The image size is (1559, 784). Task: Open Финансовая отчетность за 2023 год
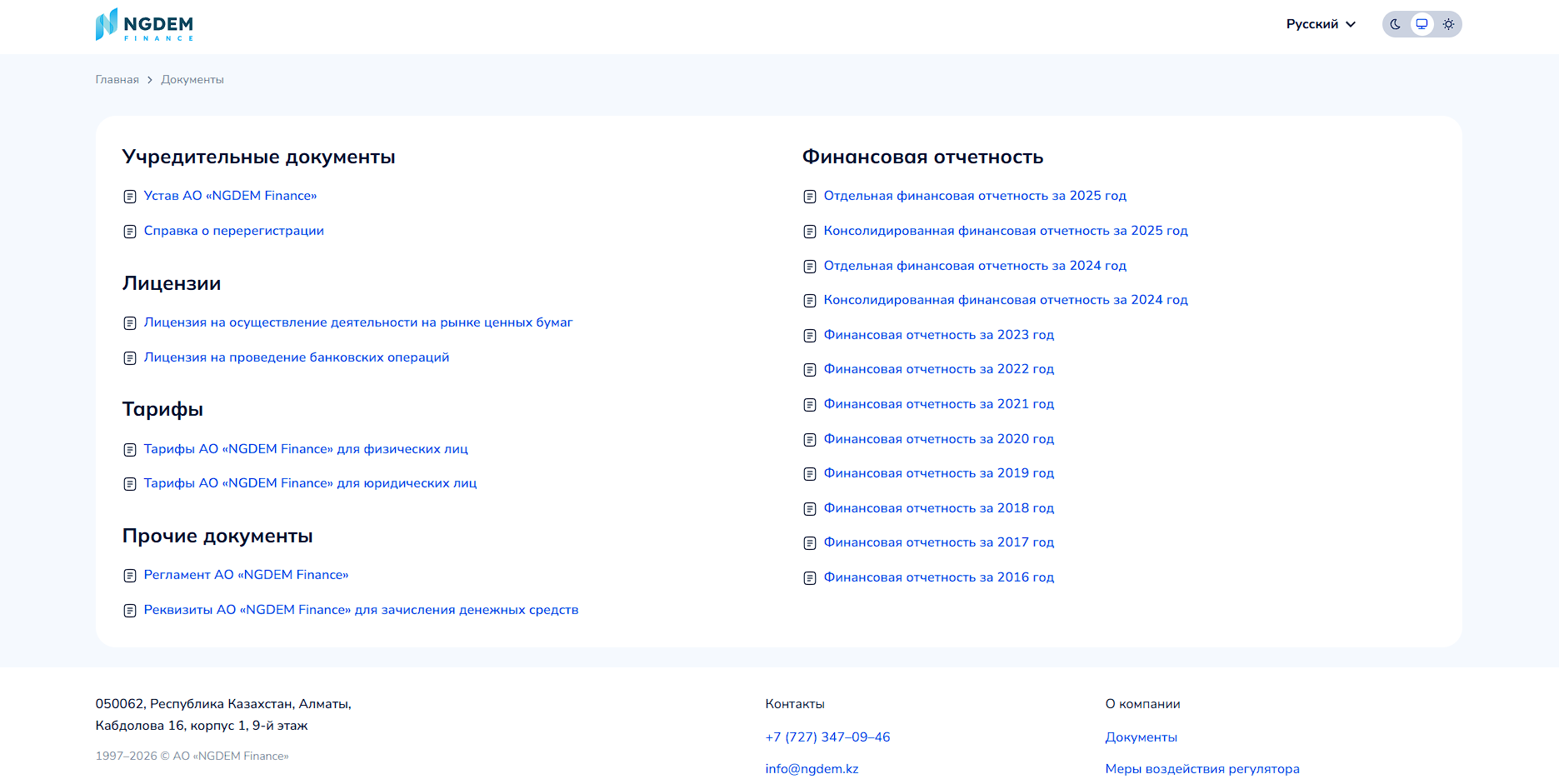click(x=939, y=335)
